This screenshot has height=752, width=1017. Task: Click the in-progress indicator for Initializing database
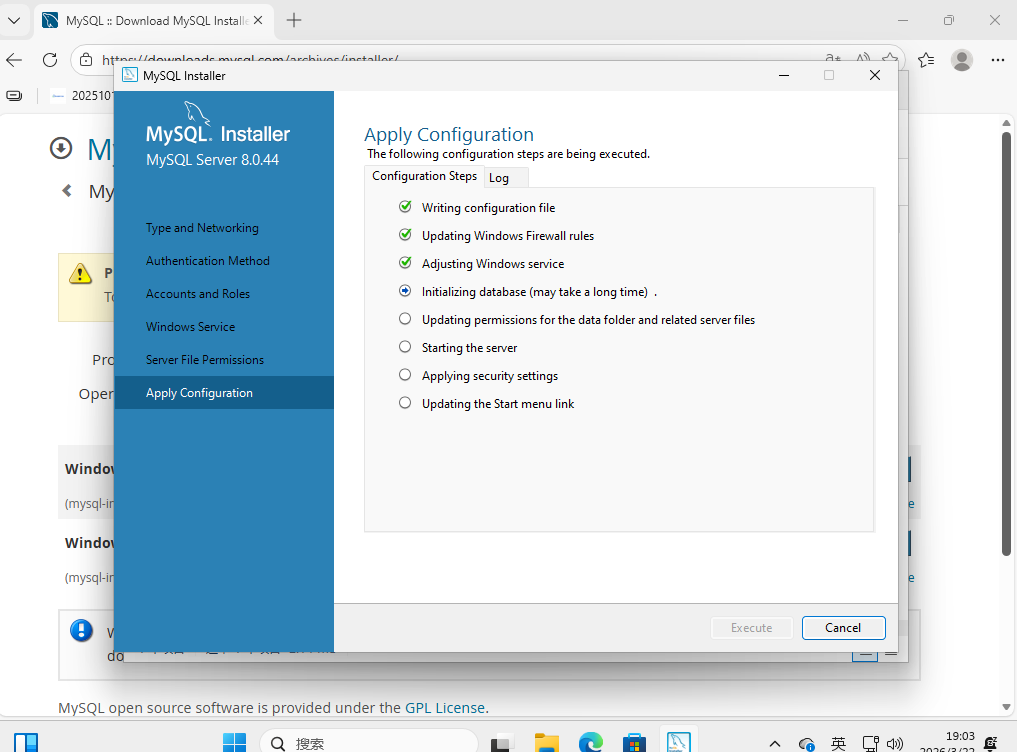pyautogui.click(x=405, y=291)
